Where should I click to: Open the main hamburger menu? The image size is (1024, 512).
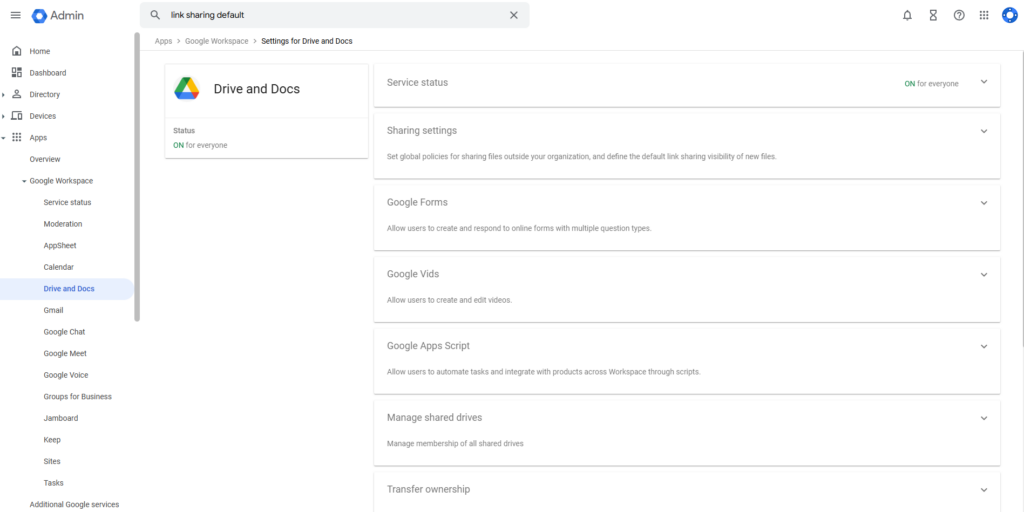(16, 15)
